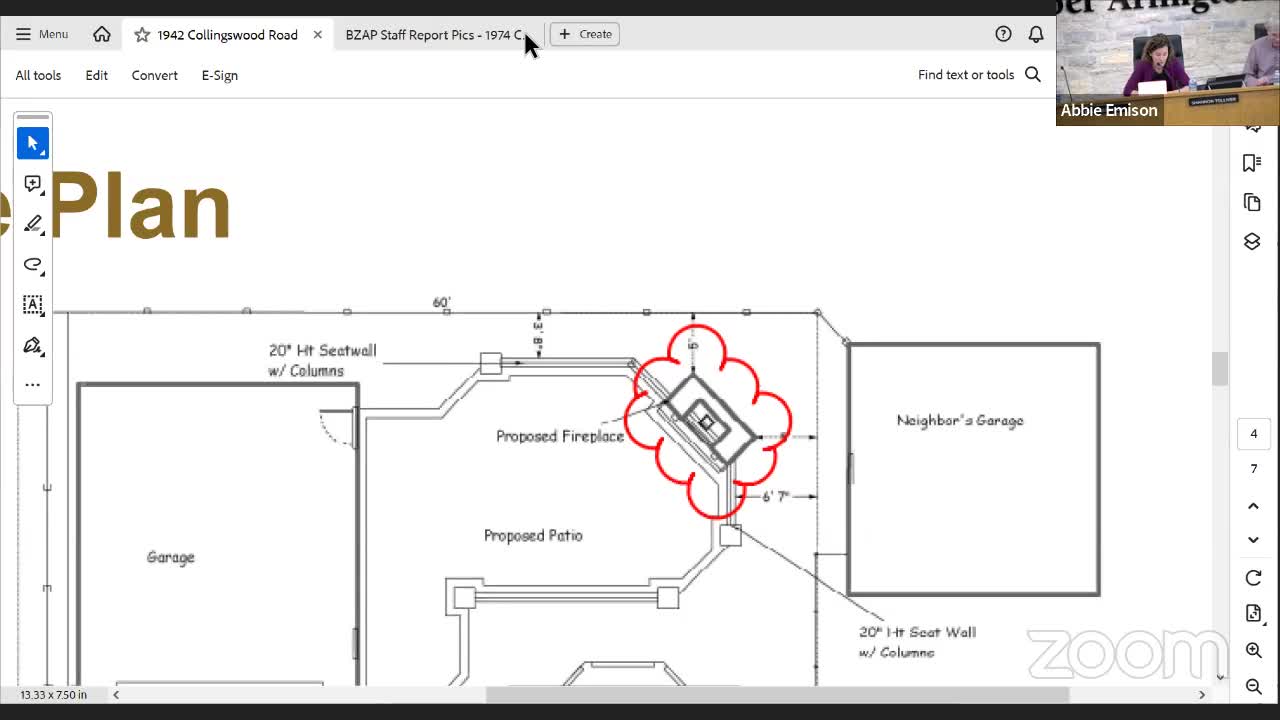Select the freehand draw loop tool
Image resolution: width=1280 pixels, height=720 pixels.
pos(32,265)
